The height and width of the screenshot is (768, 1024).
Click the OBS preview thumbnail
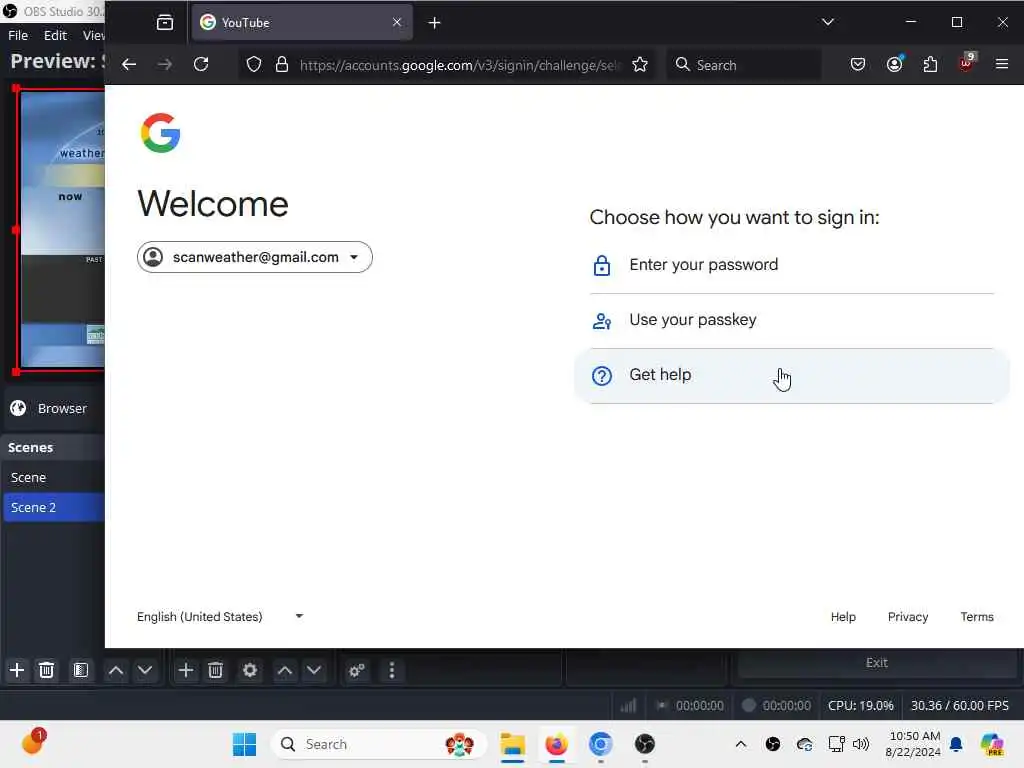62,229
